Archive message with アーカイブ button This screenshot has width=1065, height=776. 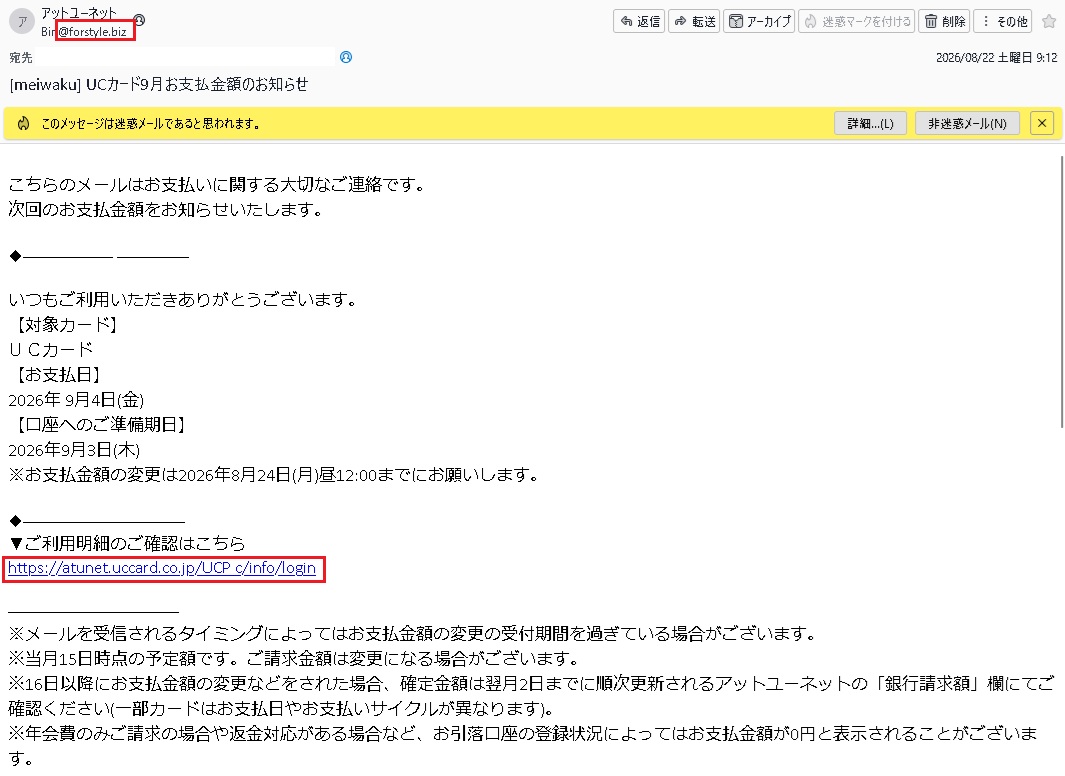(x=759, y=21)
